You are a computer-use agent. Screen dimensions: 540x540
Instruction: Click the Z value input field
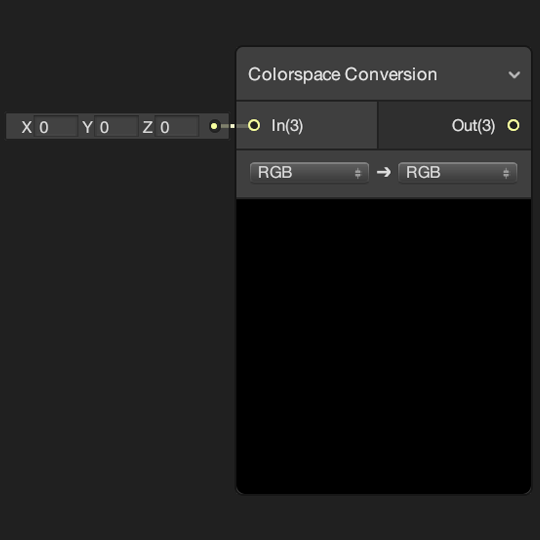(x=177, y=126)
